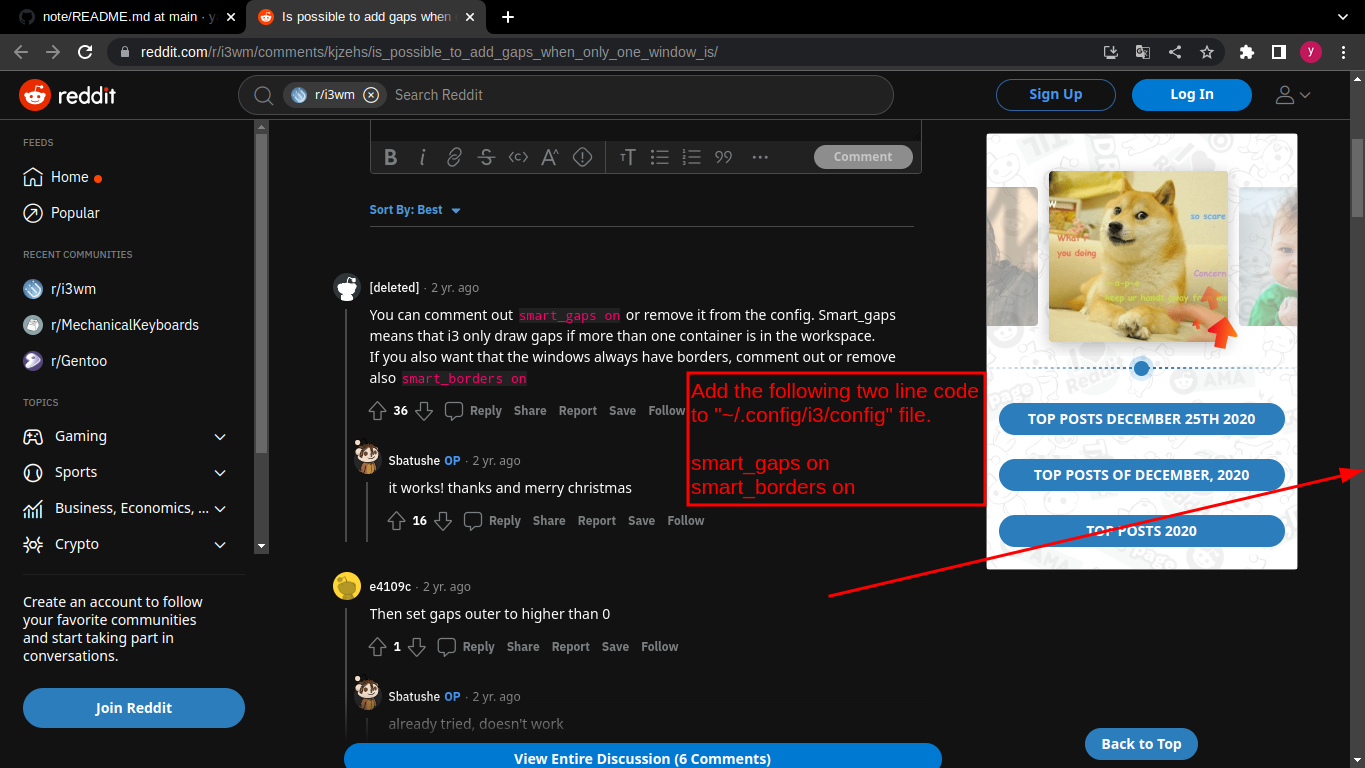Toggle italic formatting in editor

pyautogui.click(x=423, y=157)
